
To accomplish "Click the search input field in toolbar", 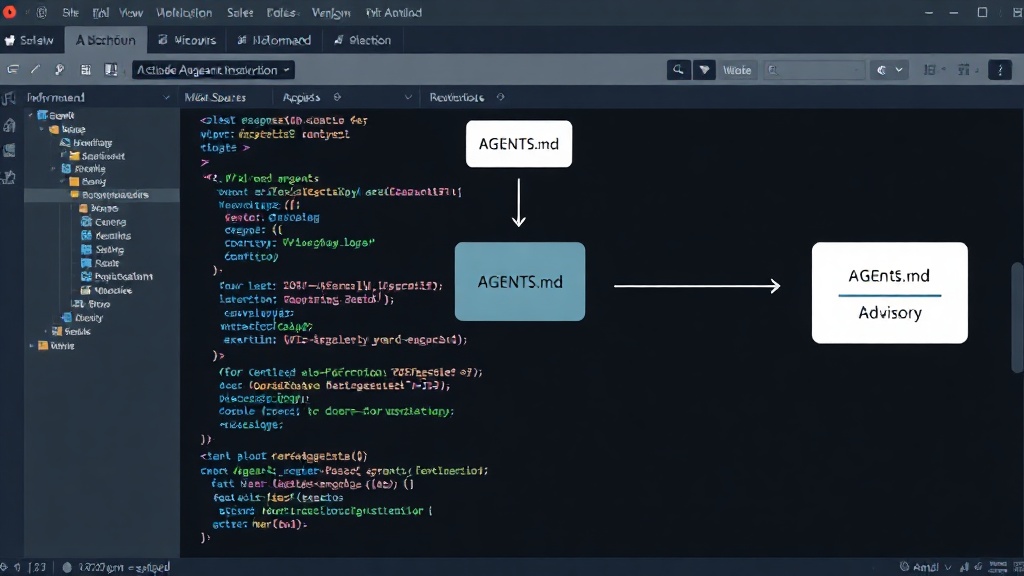I will point(814,70).
